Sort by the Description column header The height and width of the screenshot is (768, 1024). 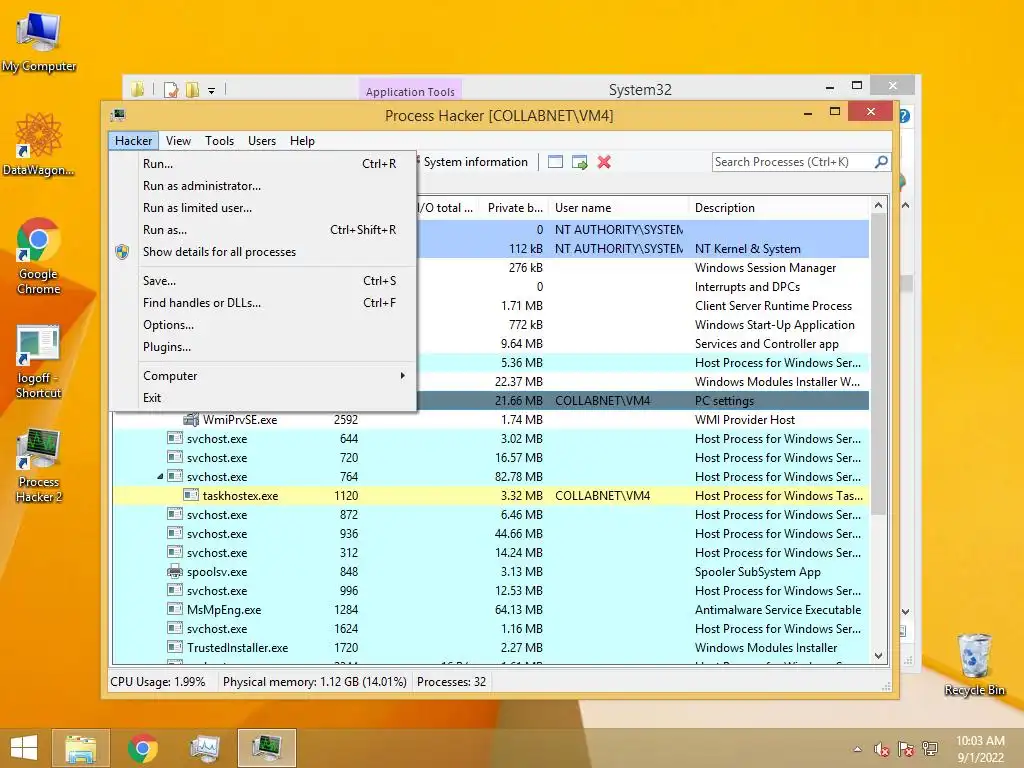point(779,208)
